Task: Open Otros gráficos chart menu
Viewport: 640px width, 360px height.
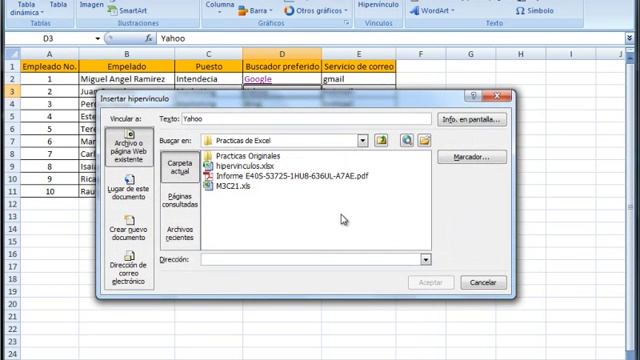Action: coord(316,11)
